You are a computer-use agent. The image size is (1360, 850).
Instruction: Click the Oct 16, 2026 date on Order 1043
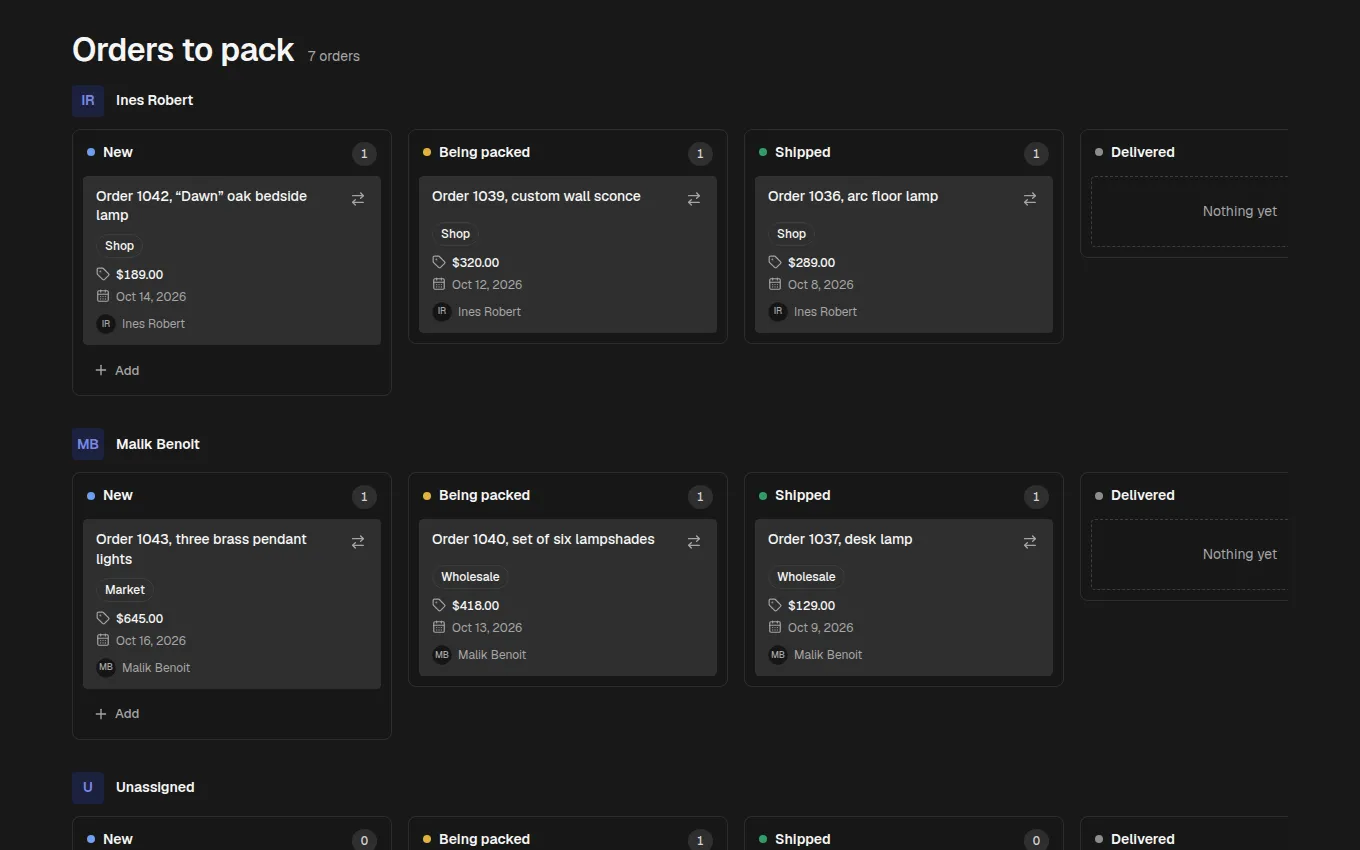(151, 640)
